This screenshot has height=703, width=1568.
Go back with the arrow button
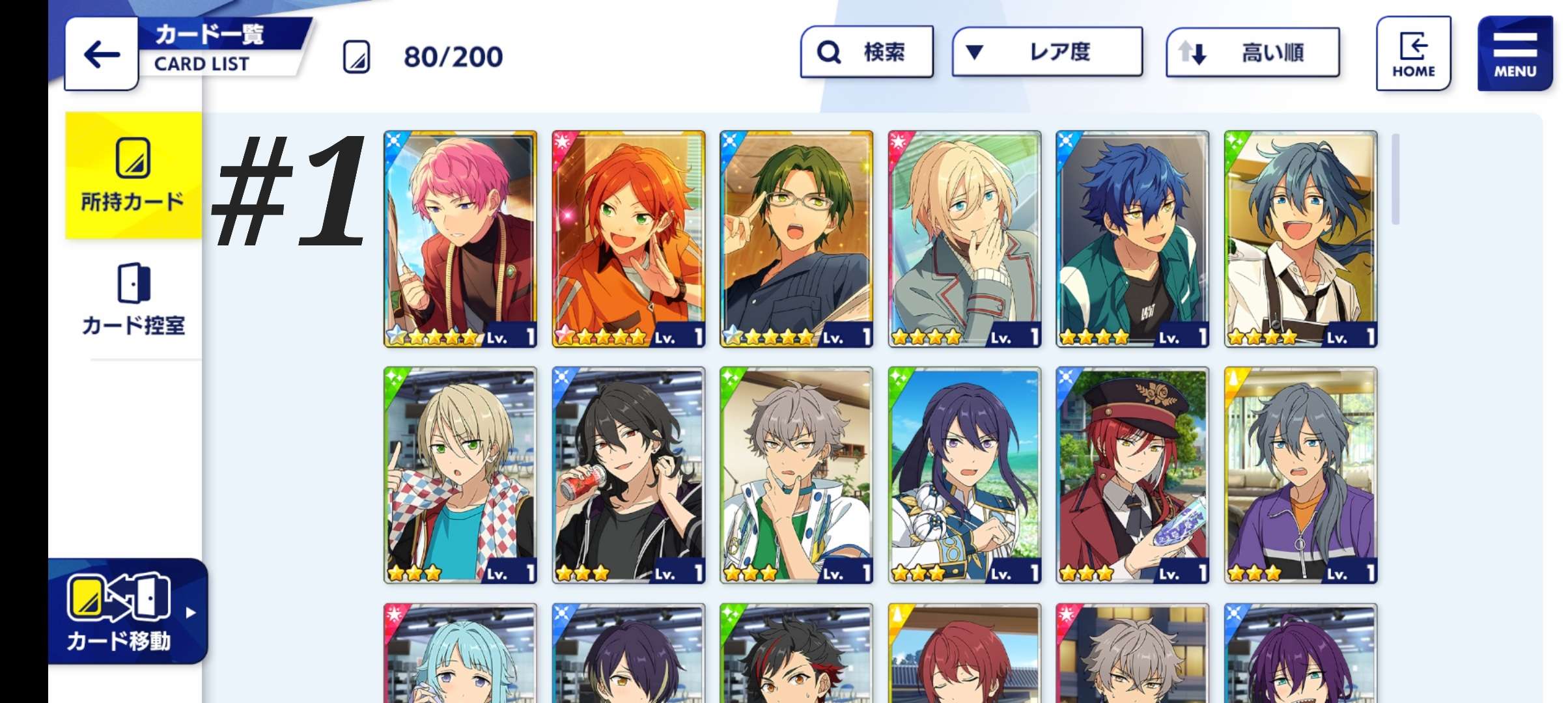pos(102,54)
